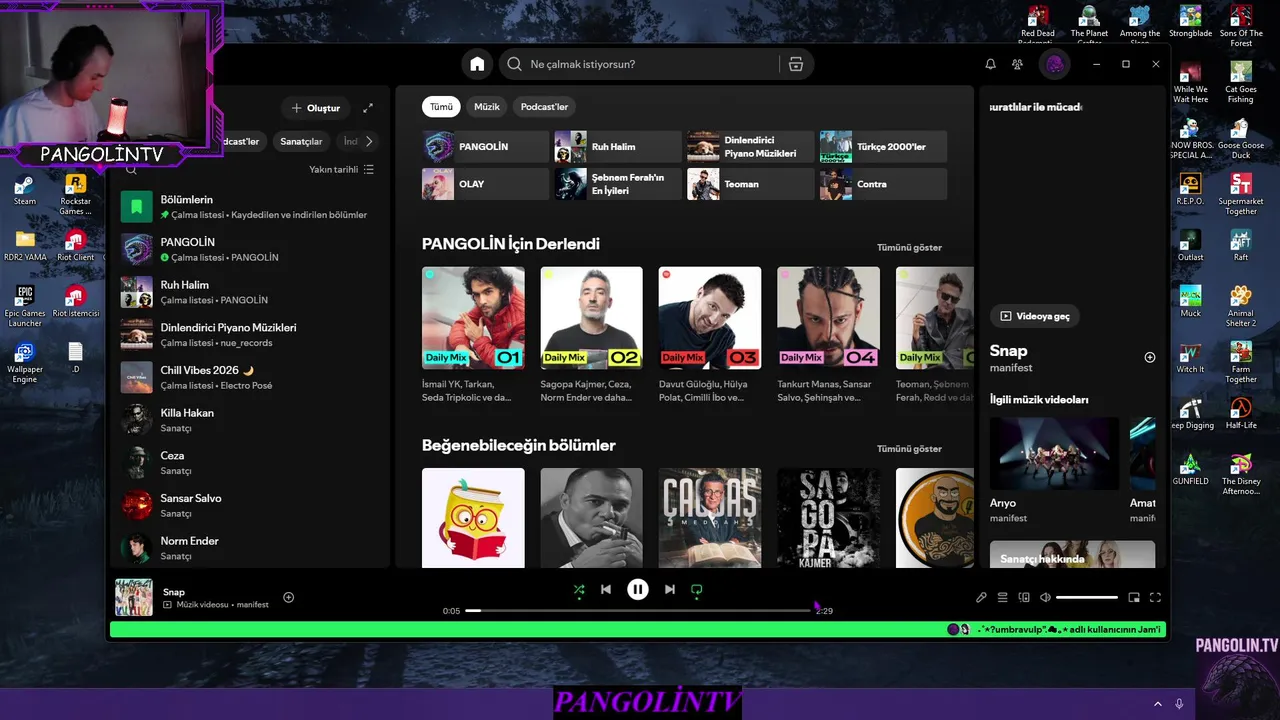Open the Jam avatar icon in green bar
The width and height of the screenshot is (1280, 720).
(953, 630)
